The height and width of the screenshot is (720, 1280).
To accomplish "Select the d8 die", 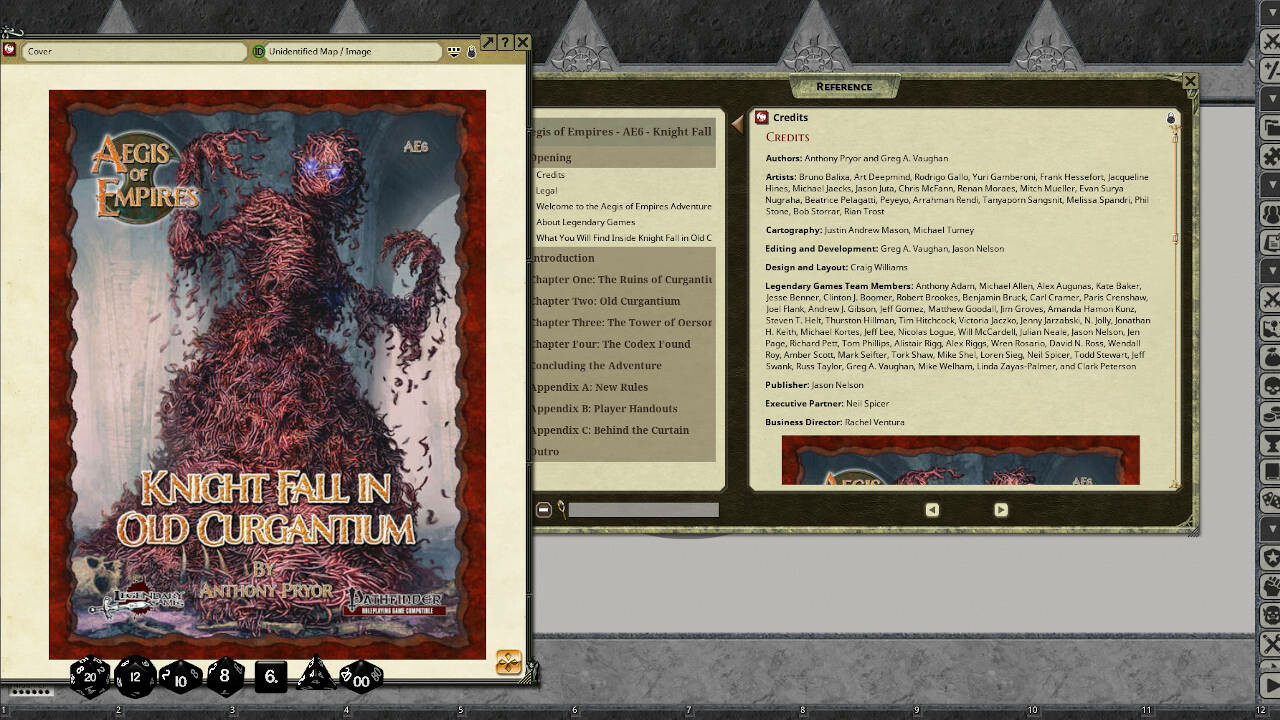I will (x=225, y=677).
